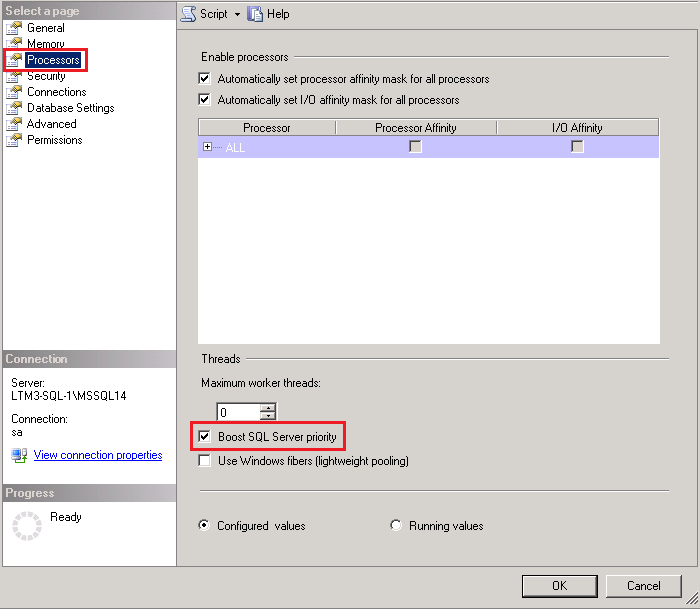The height and width of the screenshot is (609, 700).
Task: Click the Processor Affinity column header
Action: point(416,128)
